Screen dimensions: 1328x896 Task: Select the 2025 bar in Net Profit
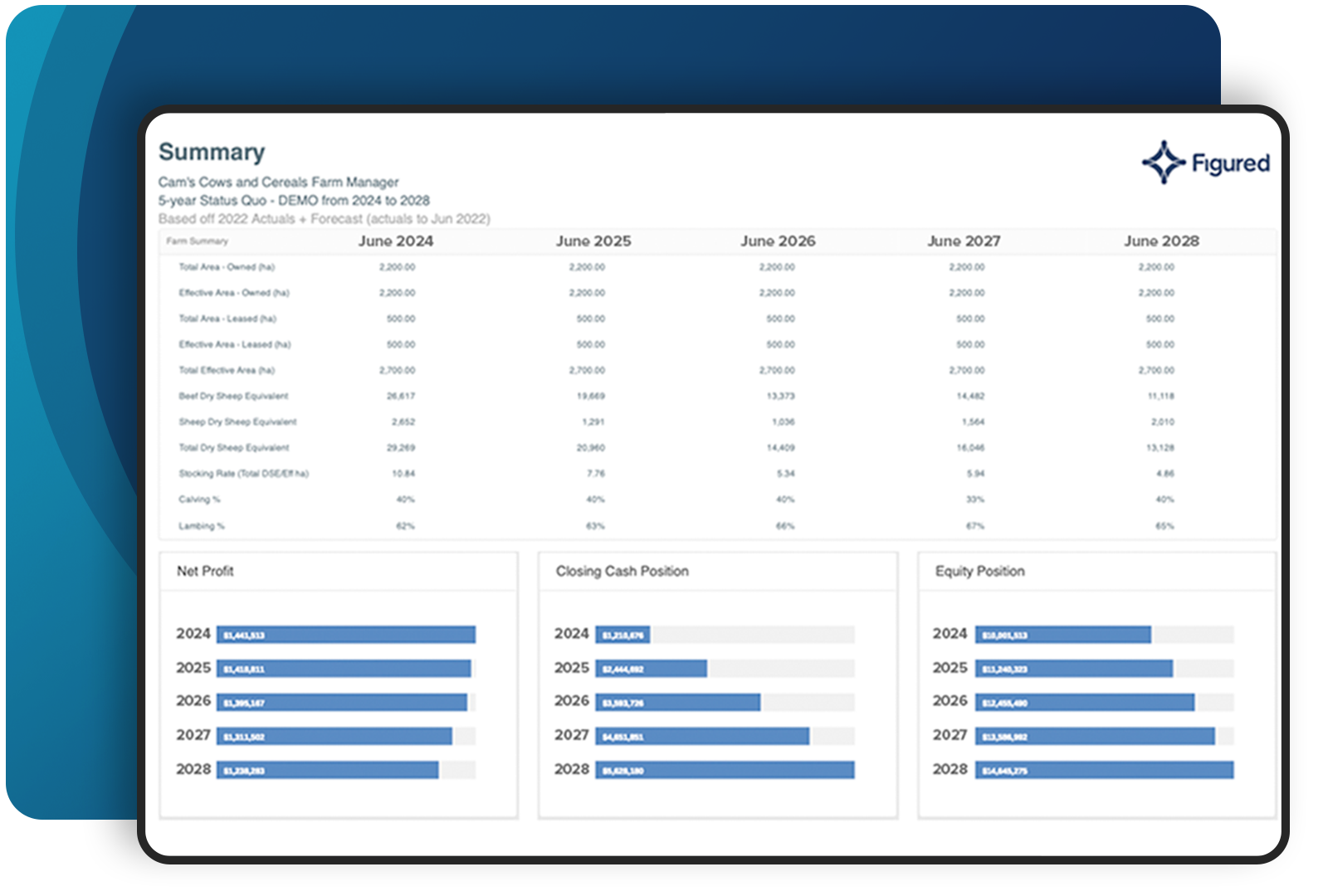click(344, 669)
